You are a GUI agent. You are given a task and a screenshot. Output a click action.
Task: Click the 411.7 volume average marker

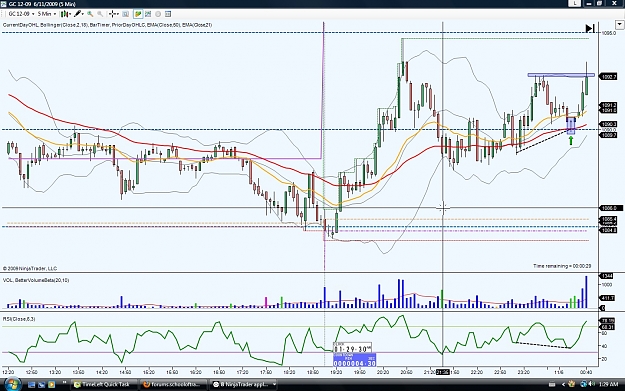(x=607, y=298)
